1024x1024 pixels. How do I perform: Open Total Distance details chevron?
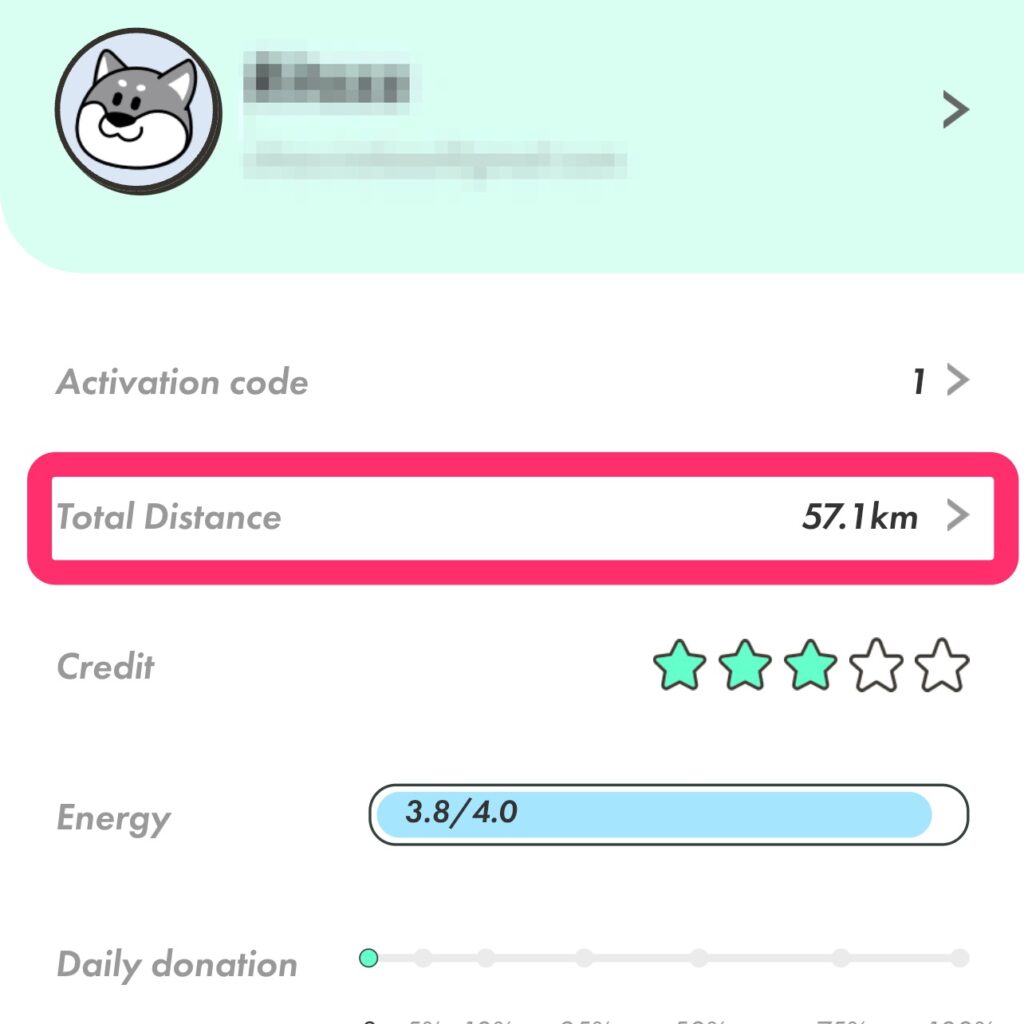tap(958, 516)
